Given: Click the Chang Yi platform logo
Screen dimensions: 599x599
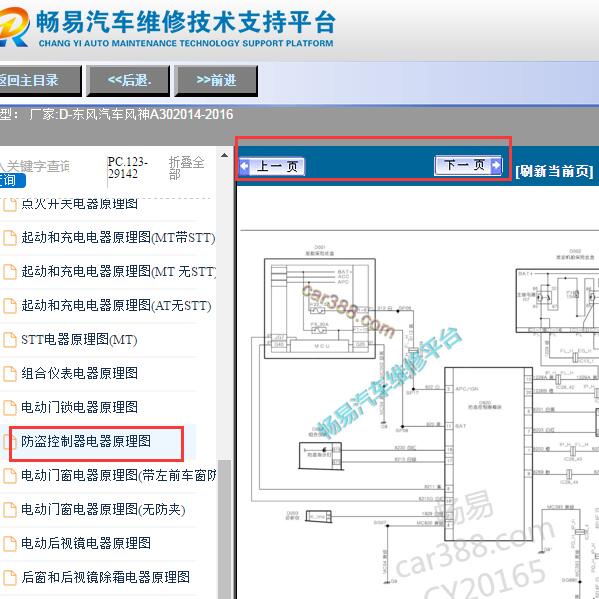Looking at the screenshot, I should pyautogui.click(x=14, y=27).
